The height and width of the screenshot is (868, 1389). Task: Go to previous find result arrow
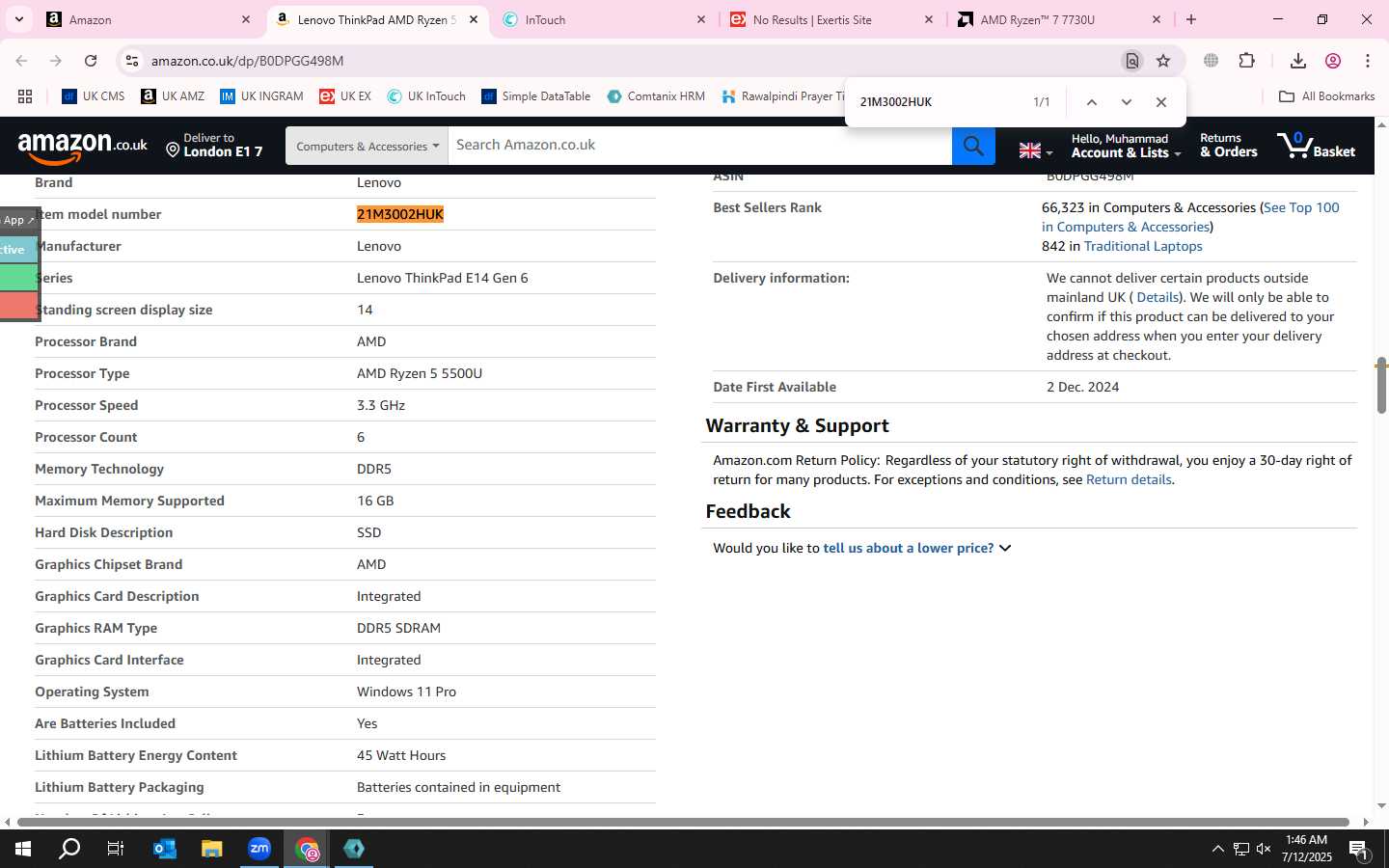coord(1091,102)
